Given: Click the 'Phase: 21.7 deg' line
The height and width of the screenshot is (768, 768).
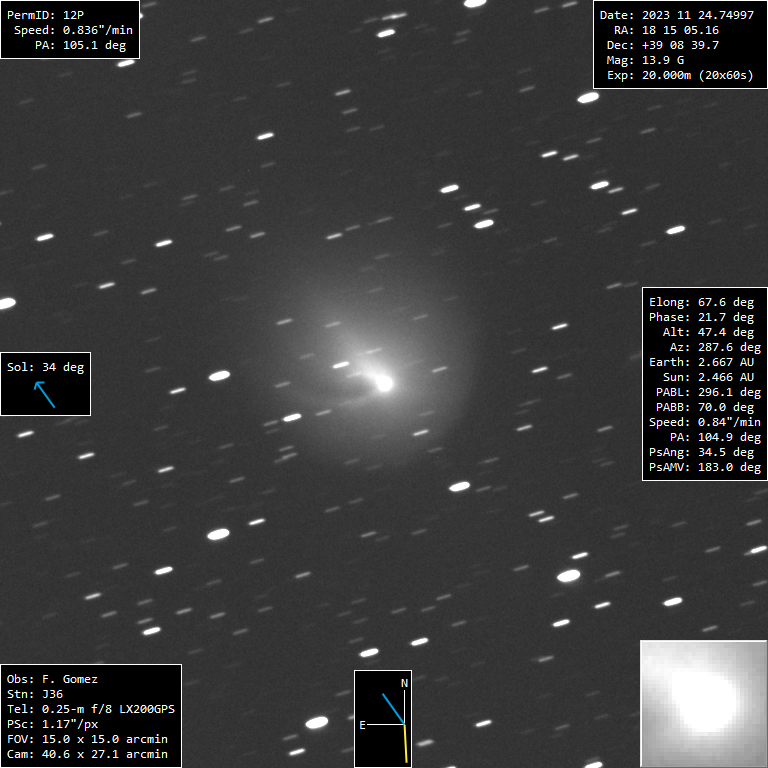Looking at the screenshot, I should coord(701,317).
